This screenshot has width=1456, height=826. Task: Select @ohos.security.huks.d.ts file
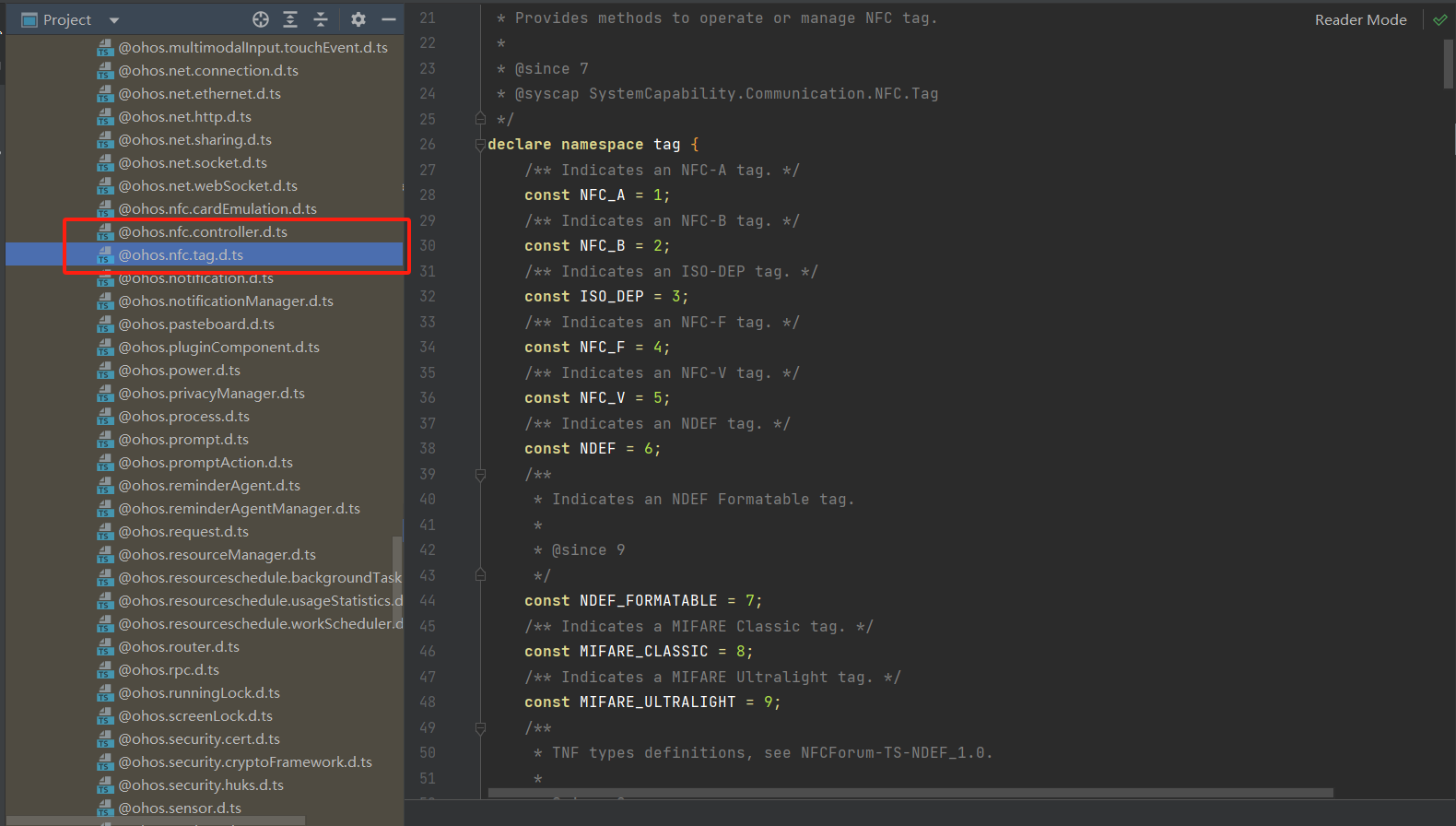tap(201, 785)
